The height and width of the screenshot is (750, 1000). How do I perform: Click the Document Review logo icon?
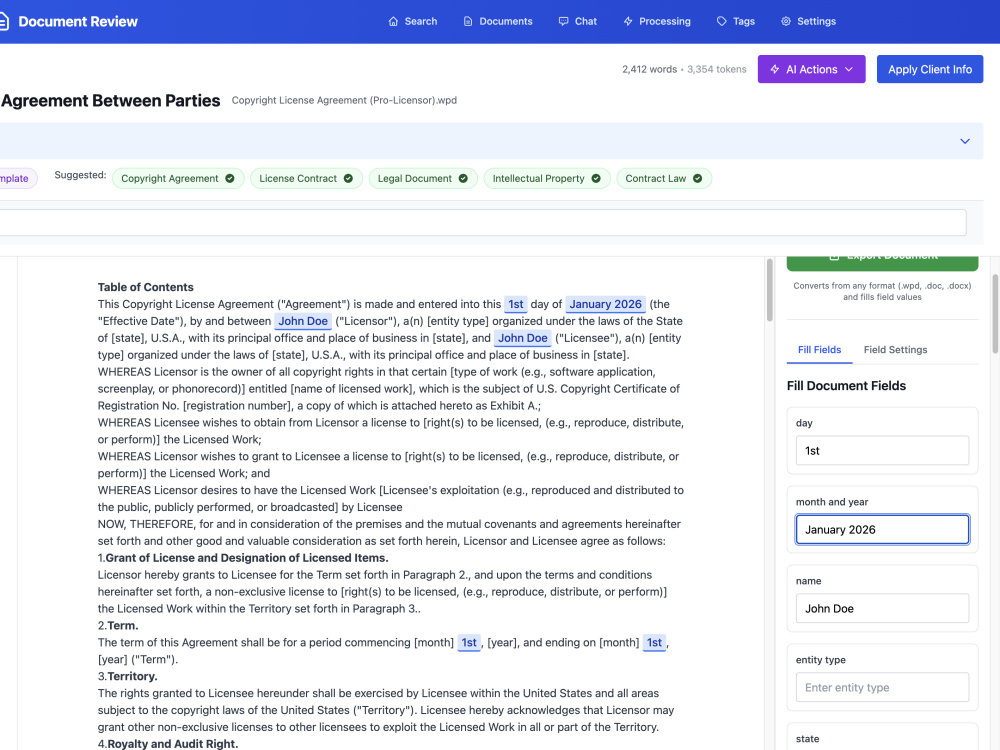(x=3, y=22)
